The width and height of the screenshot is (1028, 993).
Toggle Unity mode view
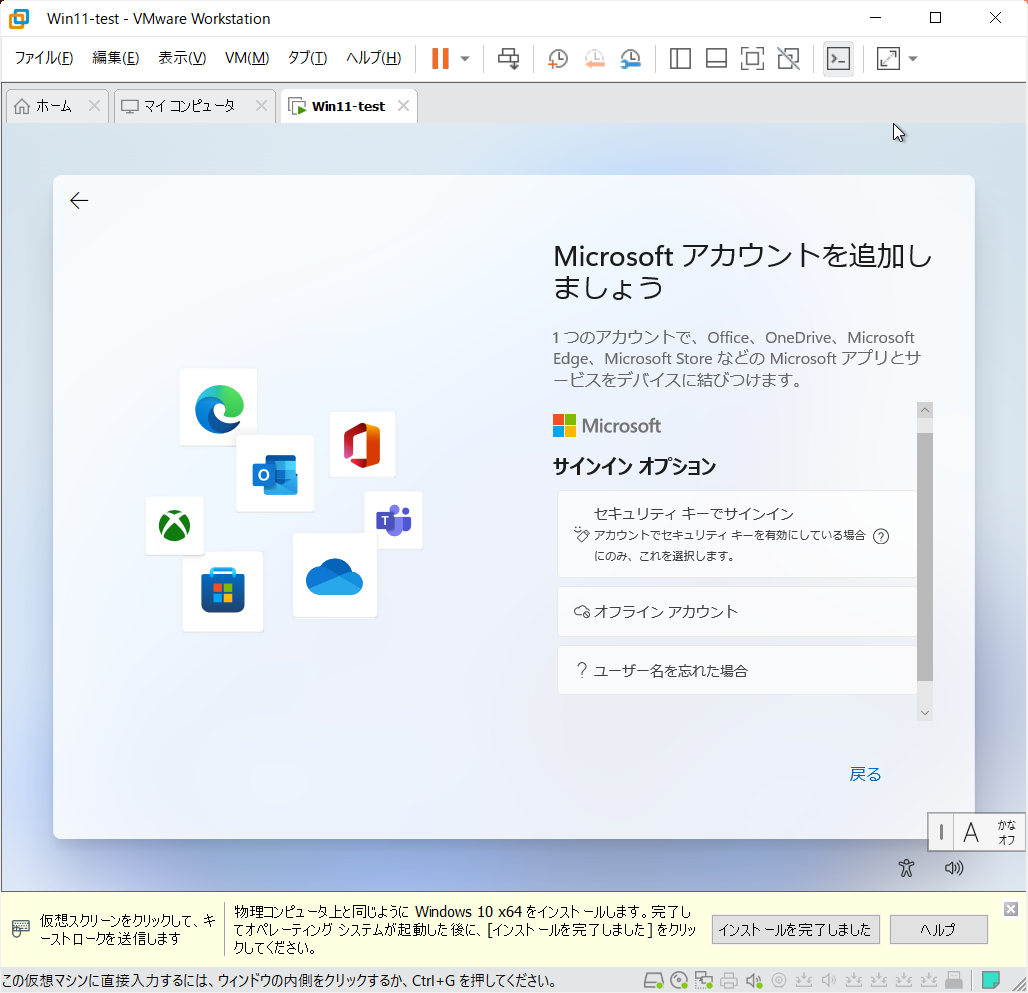(x=787, y=58)
